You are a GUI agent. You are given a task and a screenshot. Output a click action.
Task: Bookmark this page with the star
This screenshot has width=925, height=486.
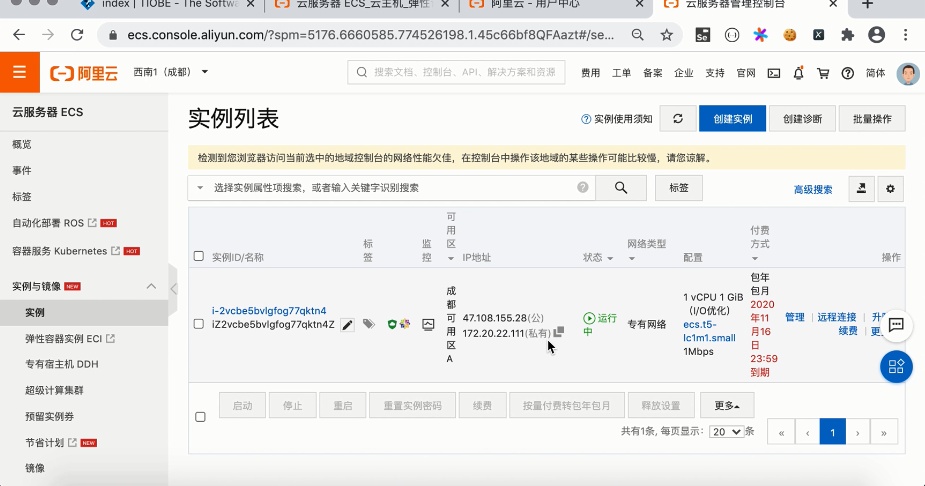pos(667,35)
